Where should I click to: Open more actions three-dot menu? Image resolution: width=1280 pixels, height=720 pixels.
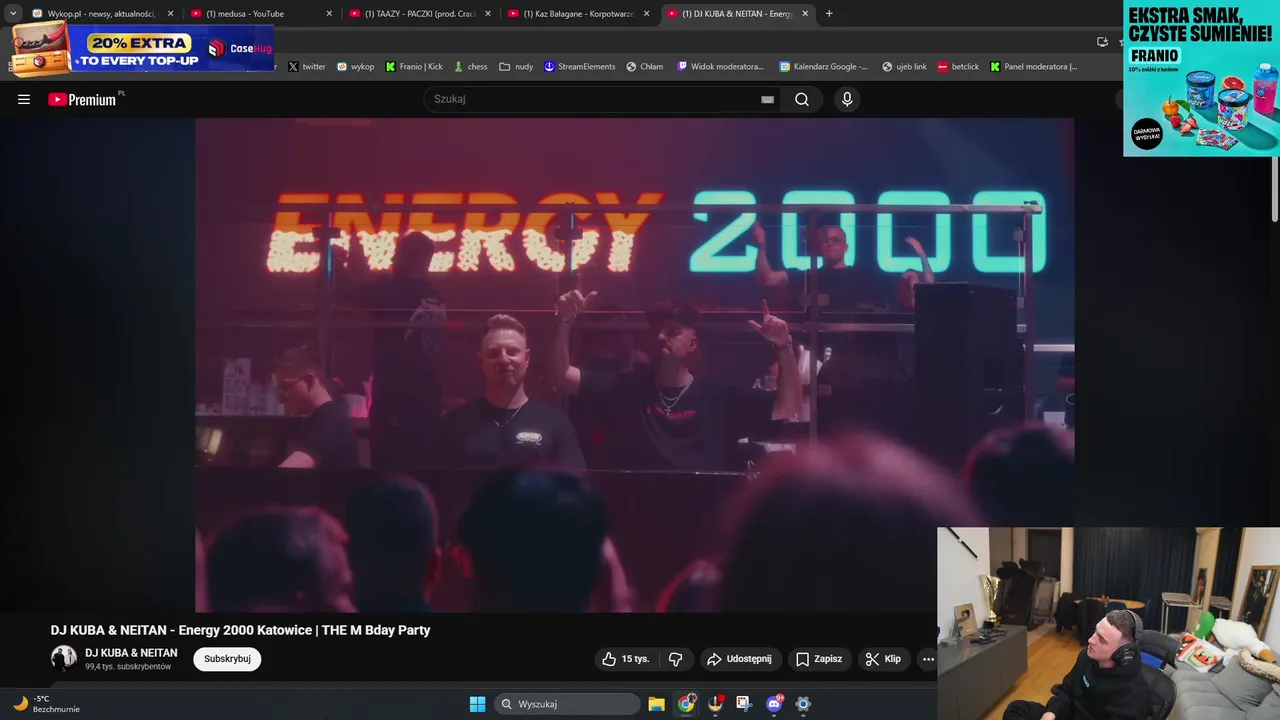pos(928,659)
